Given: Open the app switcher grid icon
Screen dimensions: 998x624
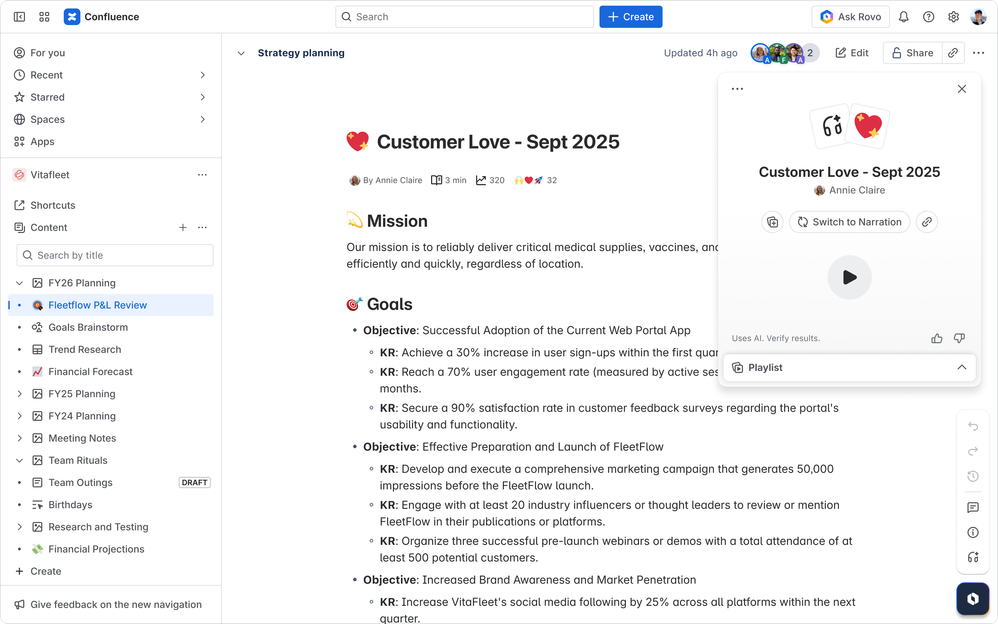Looking at the screenshot, I should tap(44, 17).
